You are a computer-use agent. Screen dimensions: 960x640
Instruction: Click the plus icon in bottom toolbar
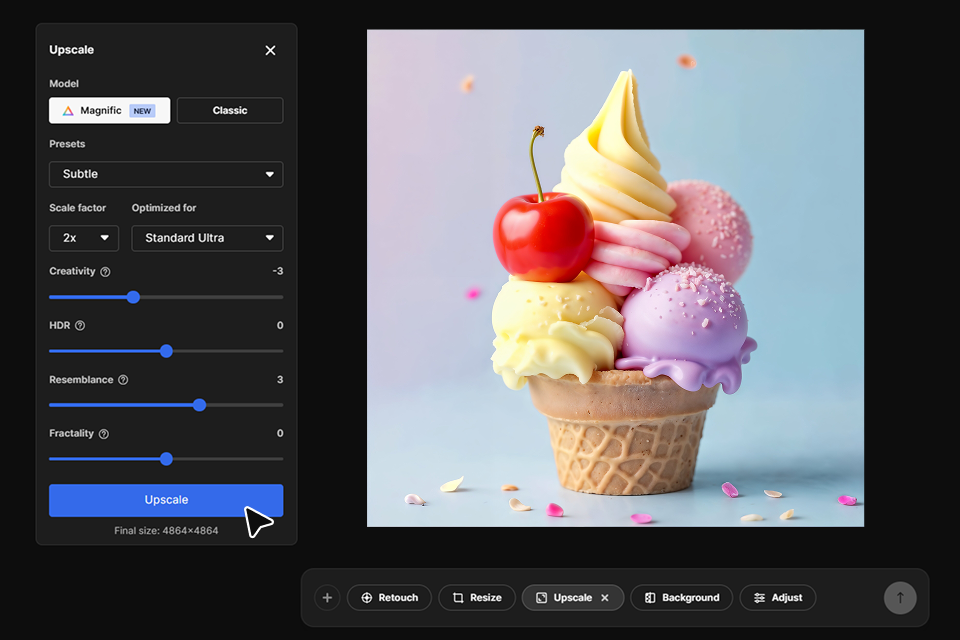click(327, 598)
